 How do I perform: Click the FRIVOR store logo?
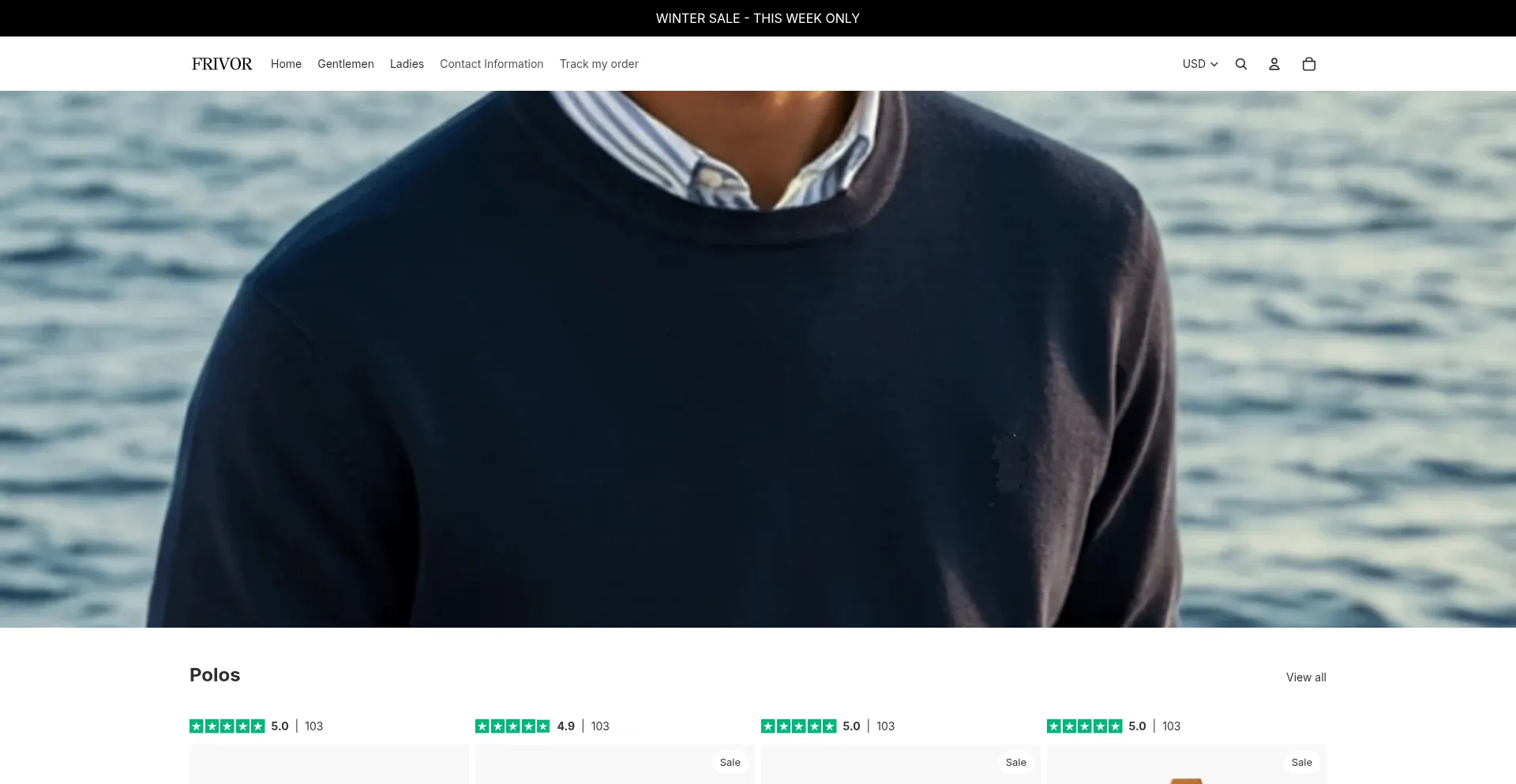click(x=222, y=64)
